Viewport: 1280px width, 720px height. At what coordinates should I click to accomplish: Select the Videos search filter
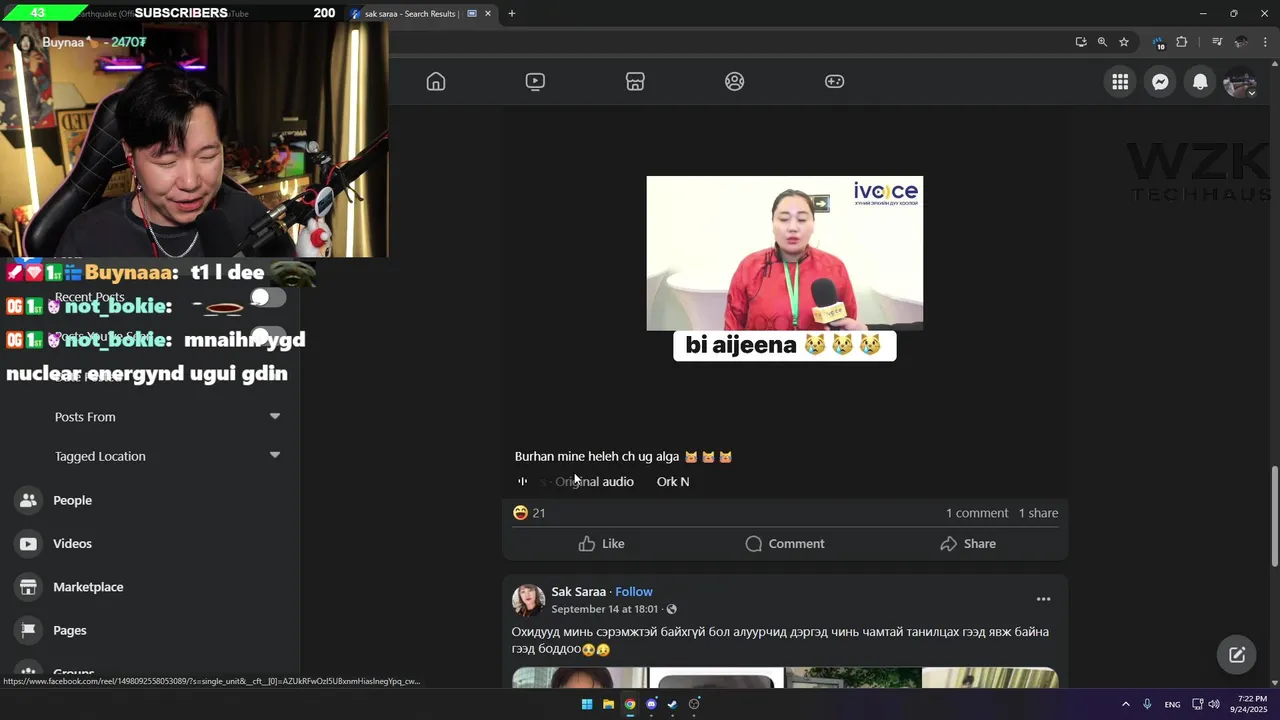[150, 543]
